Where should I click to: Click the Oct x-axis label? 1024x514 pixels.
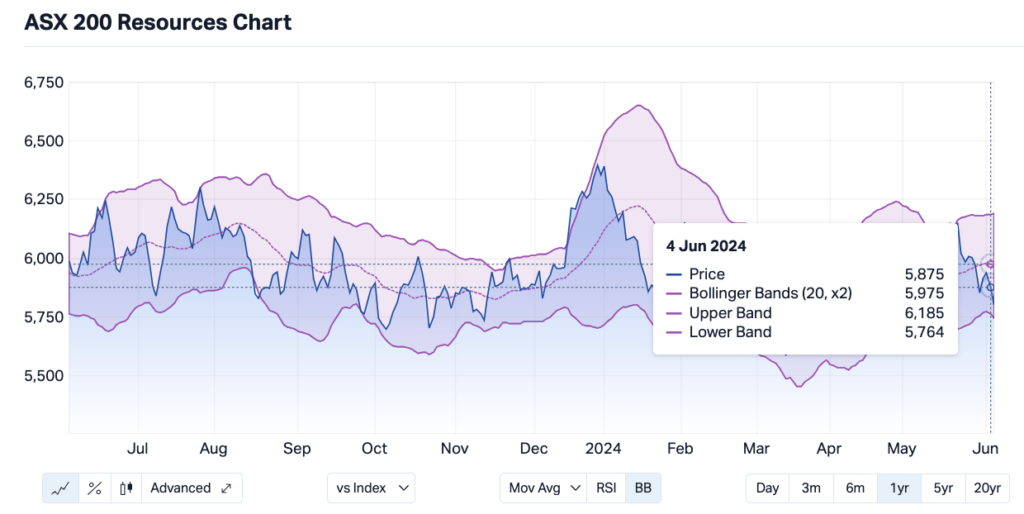pyautogui.click(x=374, y=449)
